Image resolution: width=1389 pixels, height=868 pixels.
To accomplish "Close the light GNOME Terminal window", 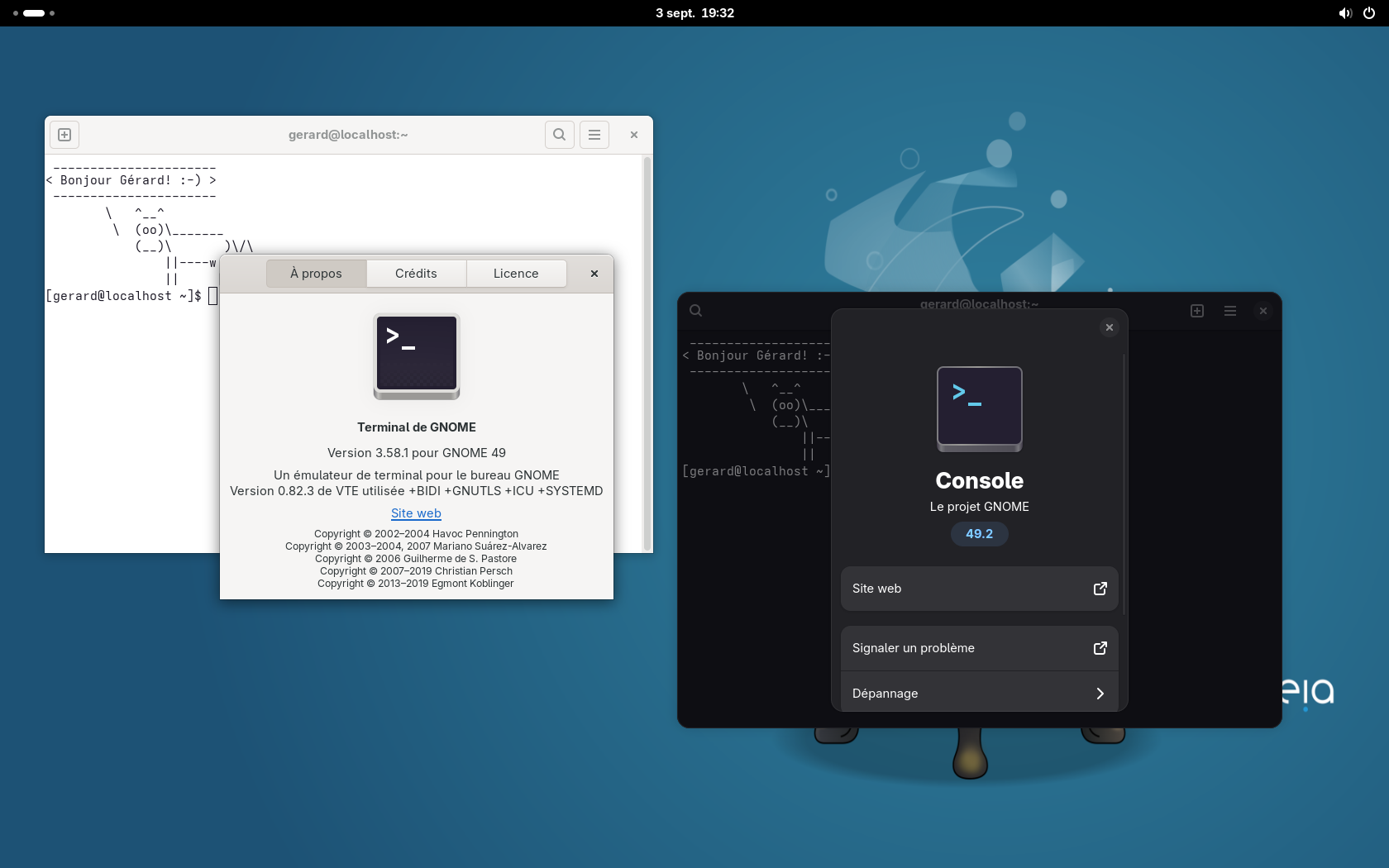I will (634, 135).
